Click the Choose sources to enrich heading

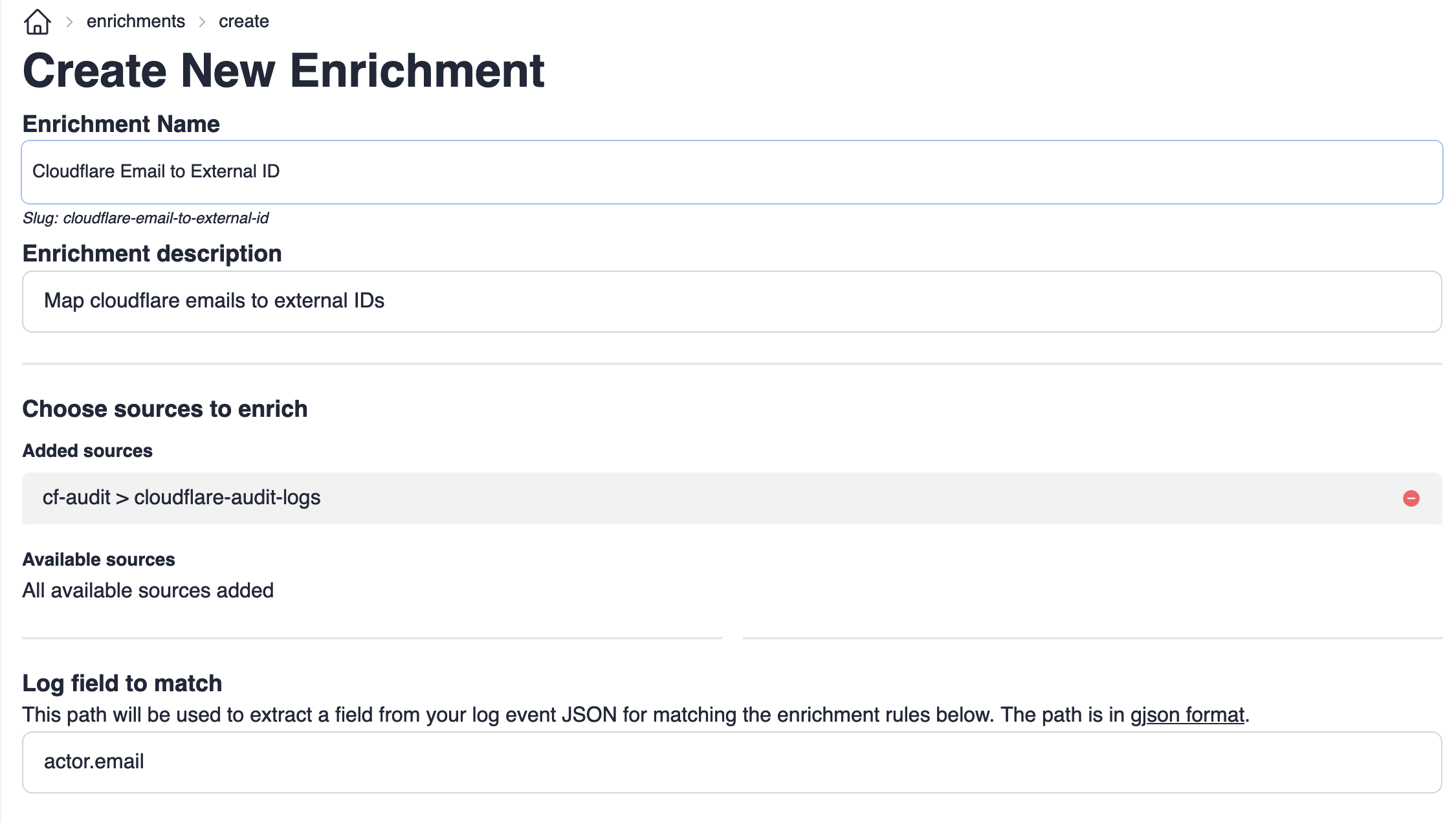(164, 409)
